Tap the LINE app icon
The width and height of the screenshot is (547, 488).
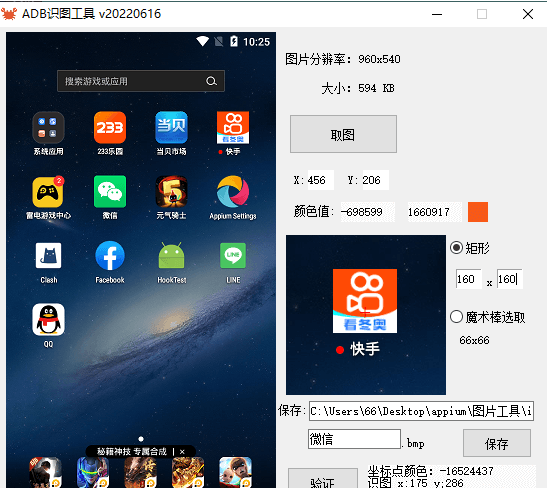click(233, 255)
